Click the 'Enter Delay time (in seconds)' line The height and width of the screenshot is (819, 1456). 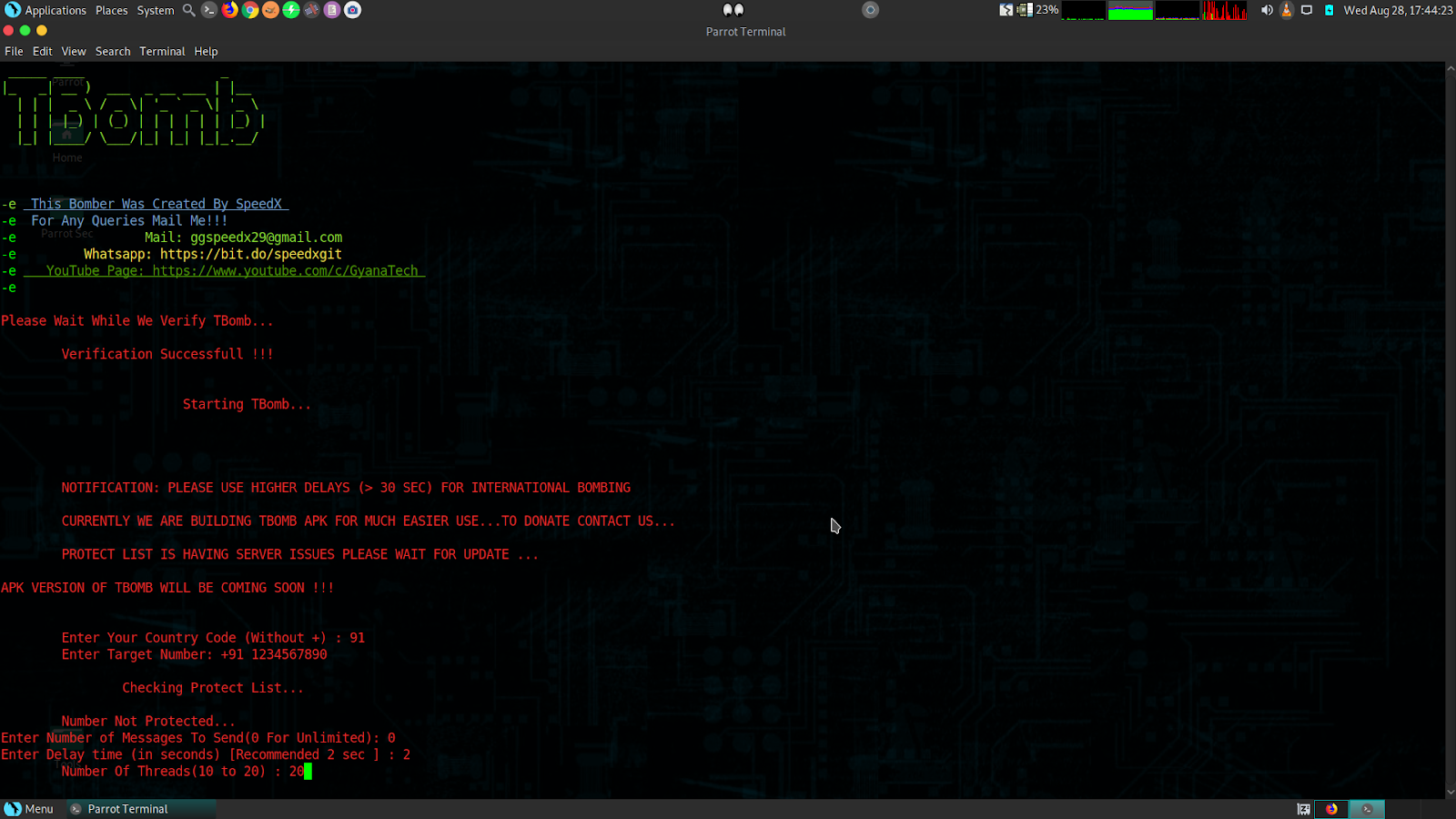[x=206, y=754]
